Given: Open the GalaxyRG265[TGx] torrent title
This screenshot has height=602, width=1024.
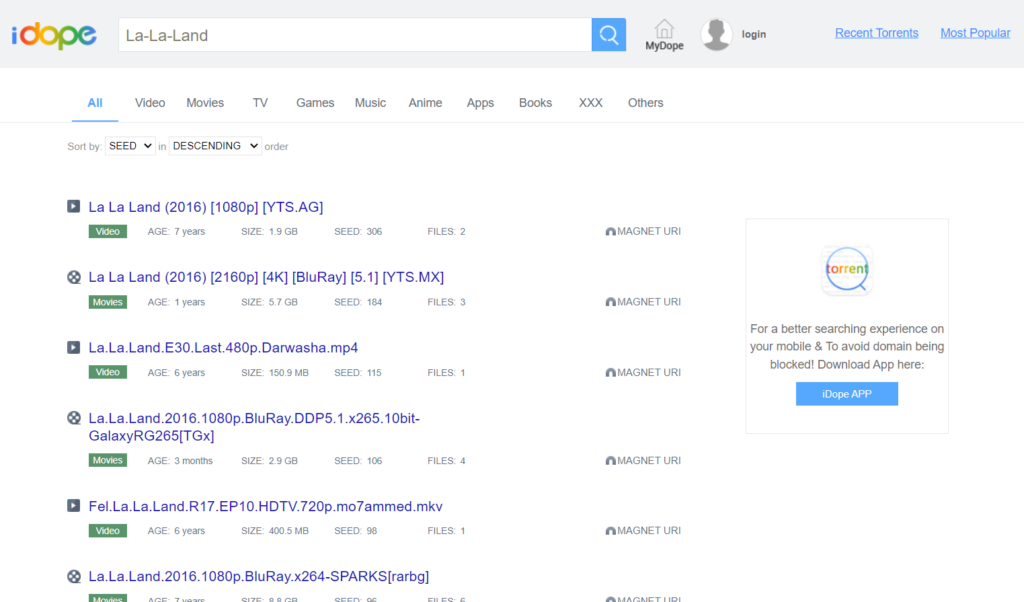Looking at the screenshot, I should point(254,427).
